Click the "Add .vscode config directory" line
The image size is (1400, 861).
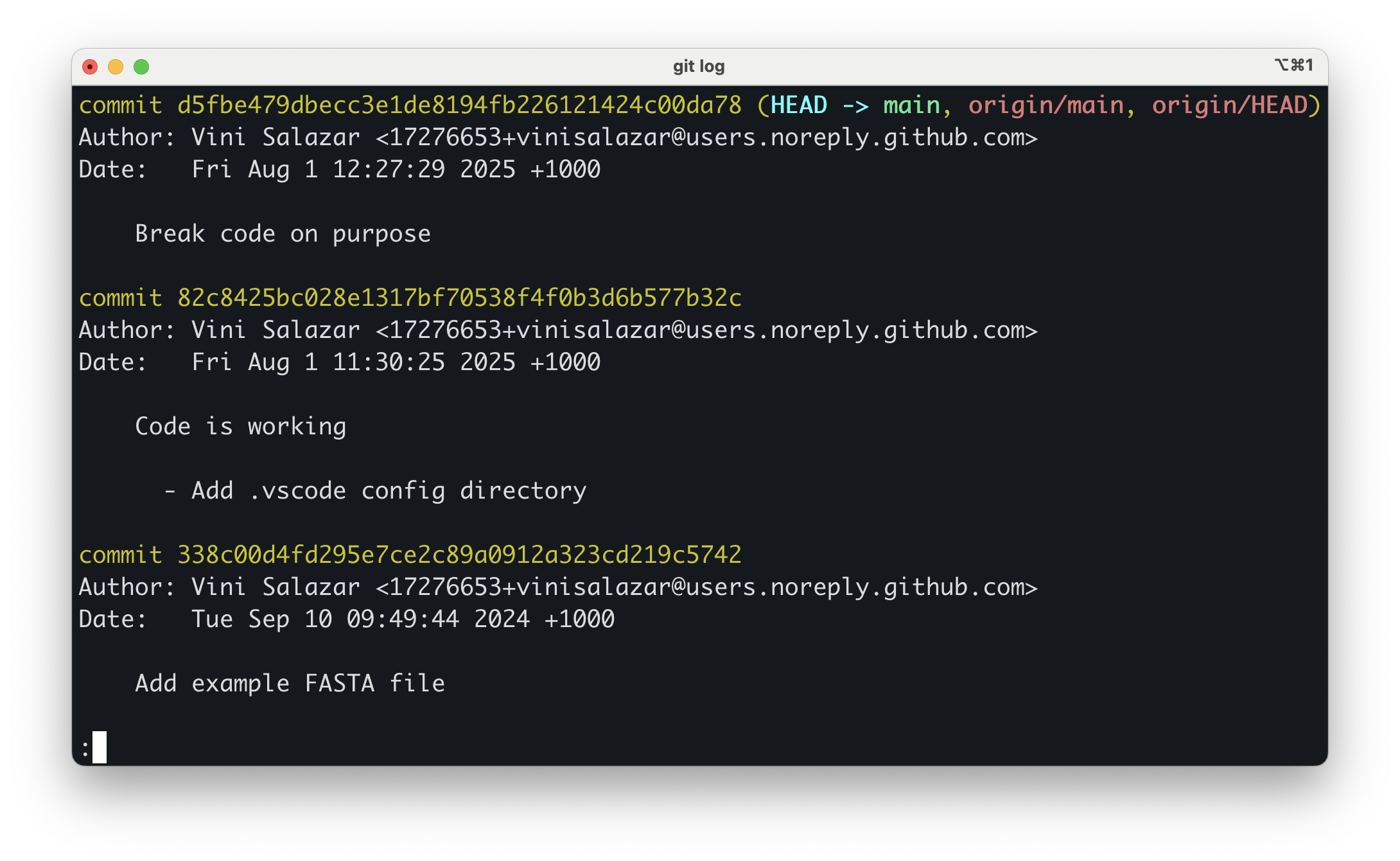coord(389,491)
